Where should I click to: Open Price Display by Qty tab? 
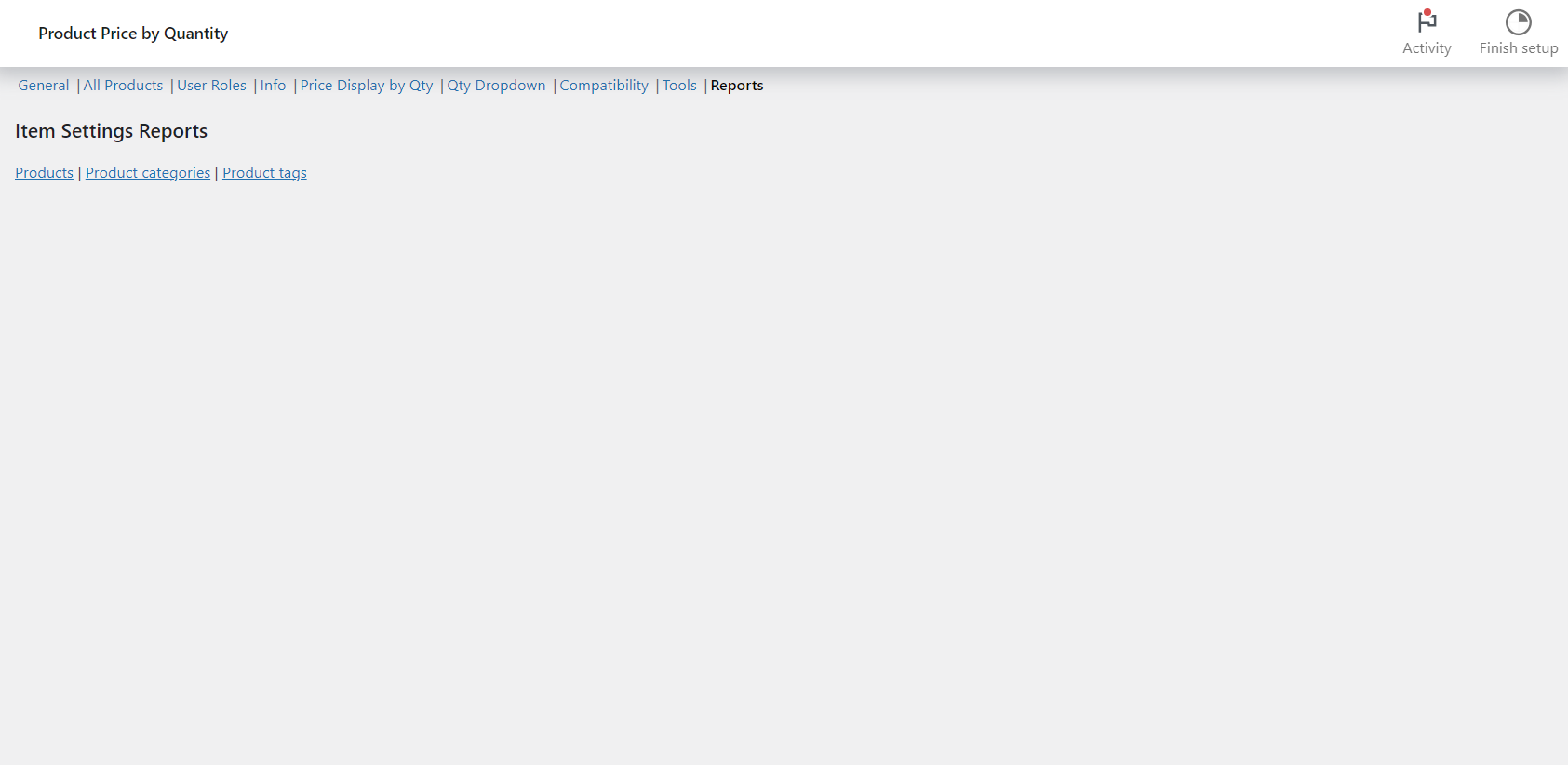pos(367,86)
